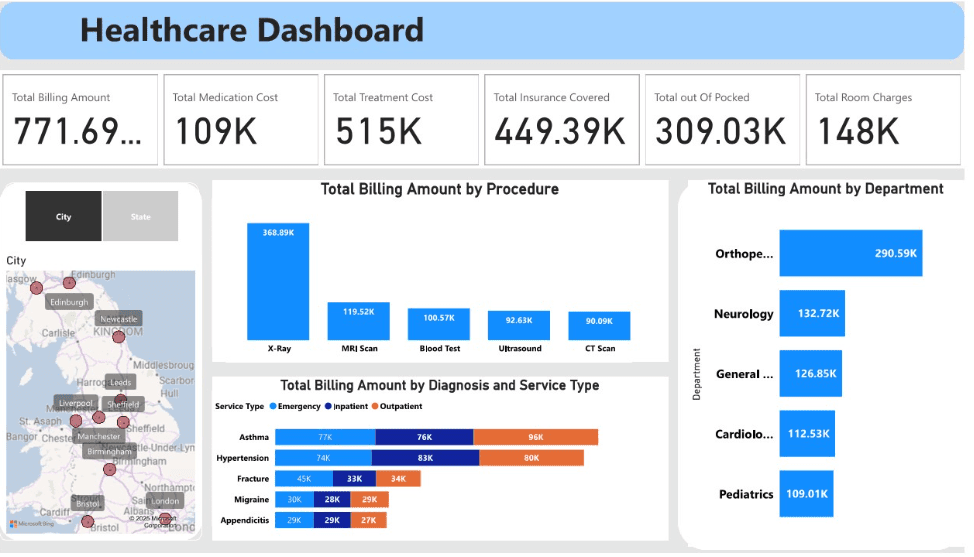Click the Glasgow map marker dot
The height and width of the screenshot is (557, 974).
pyautogui.click(x=37, y=288)
